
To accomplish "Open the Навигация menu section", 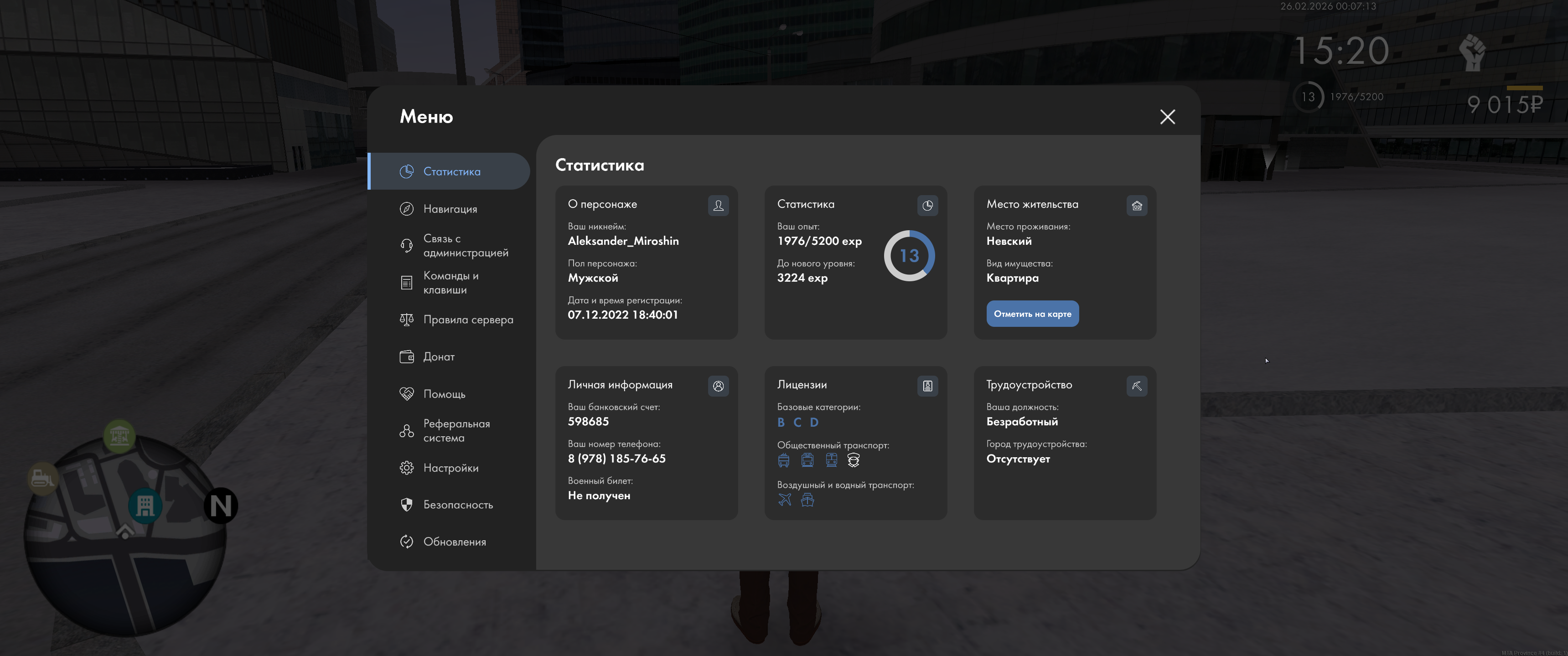I will pos(450,209).
